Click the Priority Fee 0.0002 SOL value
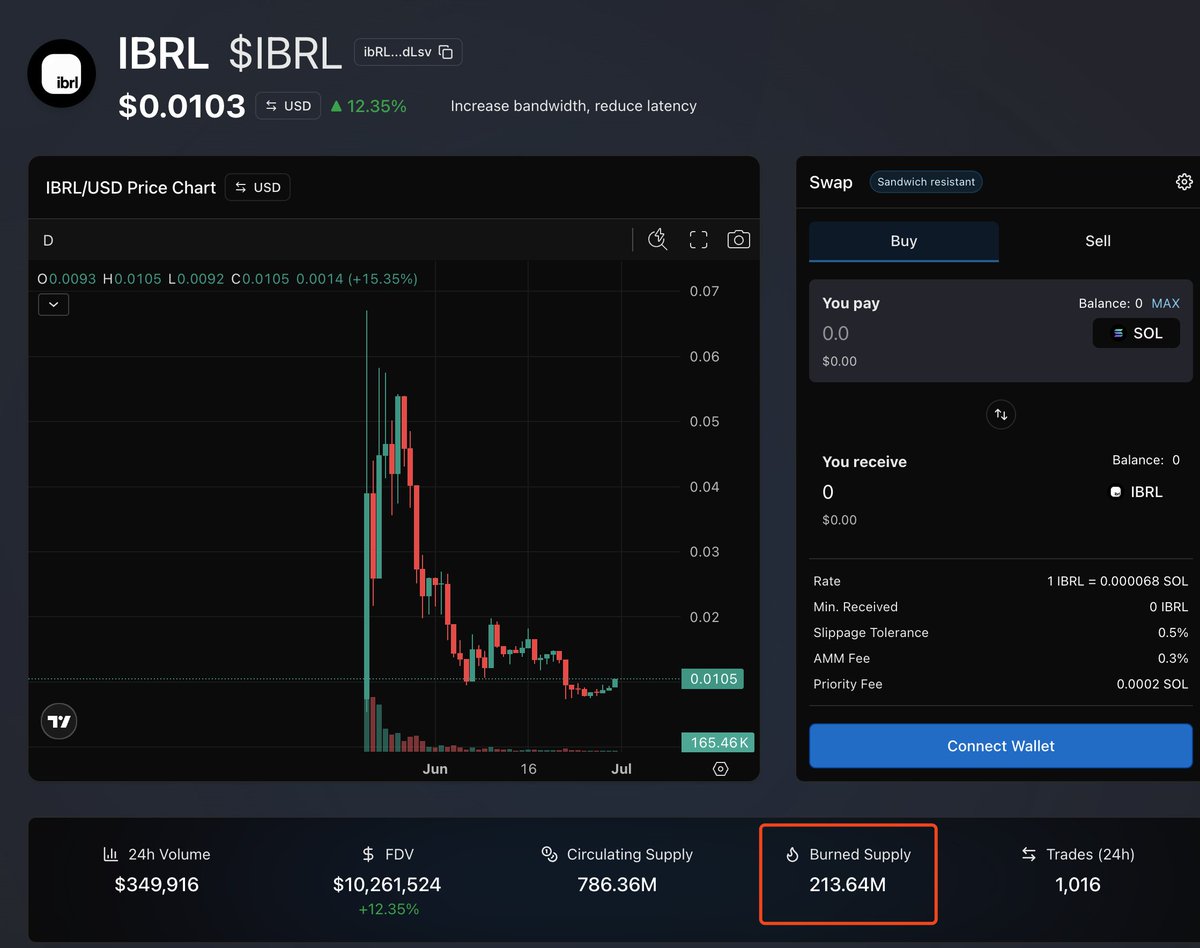Screen dimensions: 1200x948 click(x=1152, y=685)
